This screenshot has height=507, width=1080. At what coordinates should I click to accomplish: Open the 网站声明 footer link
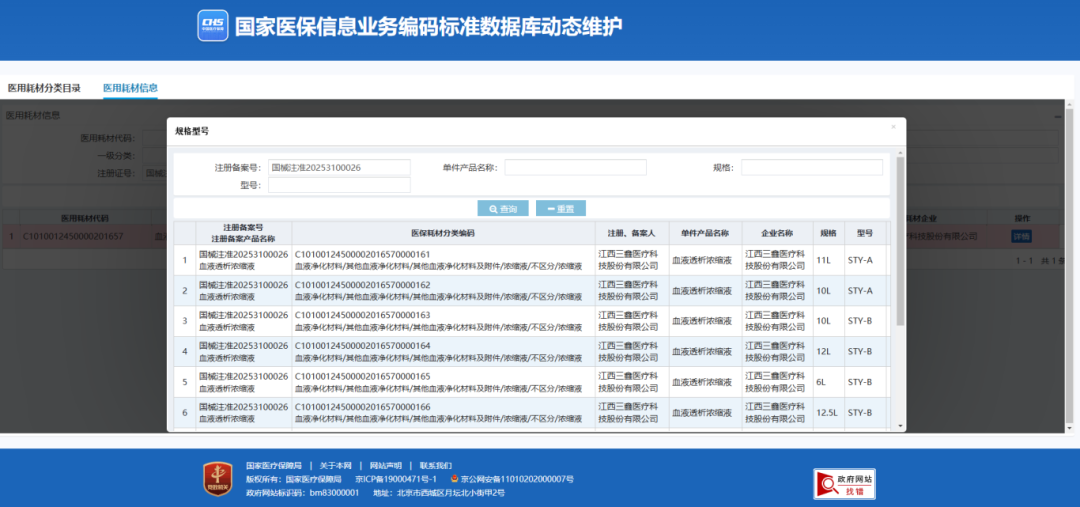(385, 466)
